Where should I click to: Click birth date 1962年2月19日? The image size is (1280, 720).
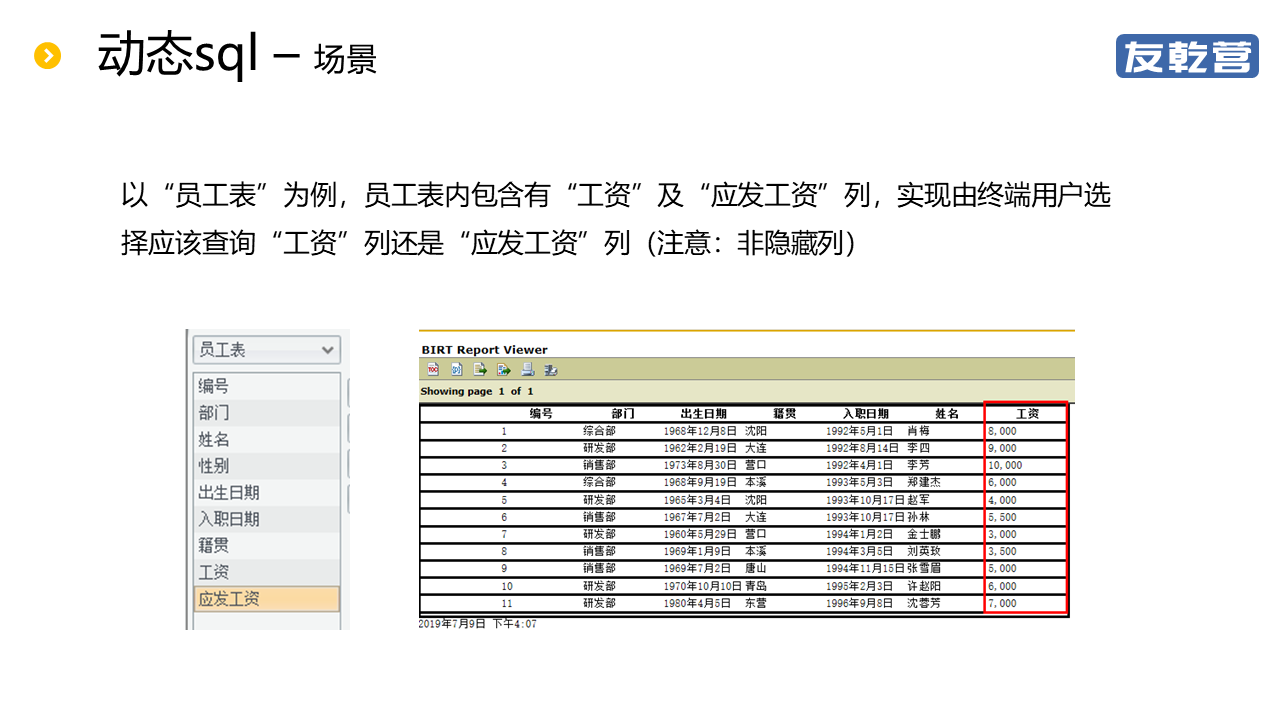[700, 448]
